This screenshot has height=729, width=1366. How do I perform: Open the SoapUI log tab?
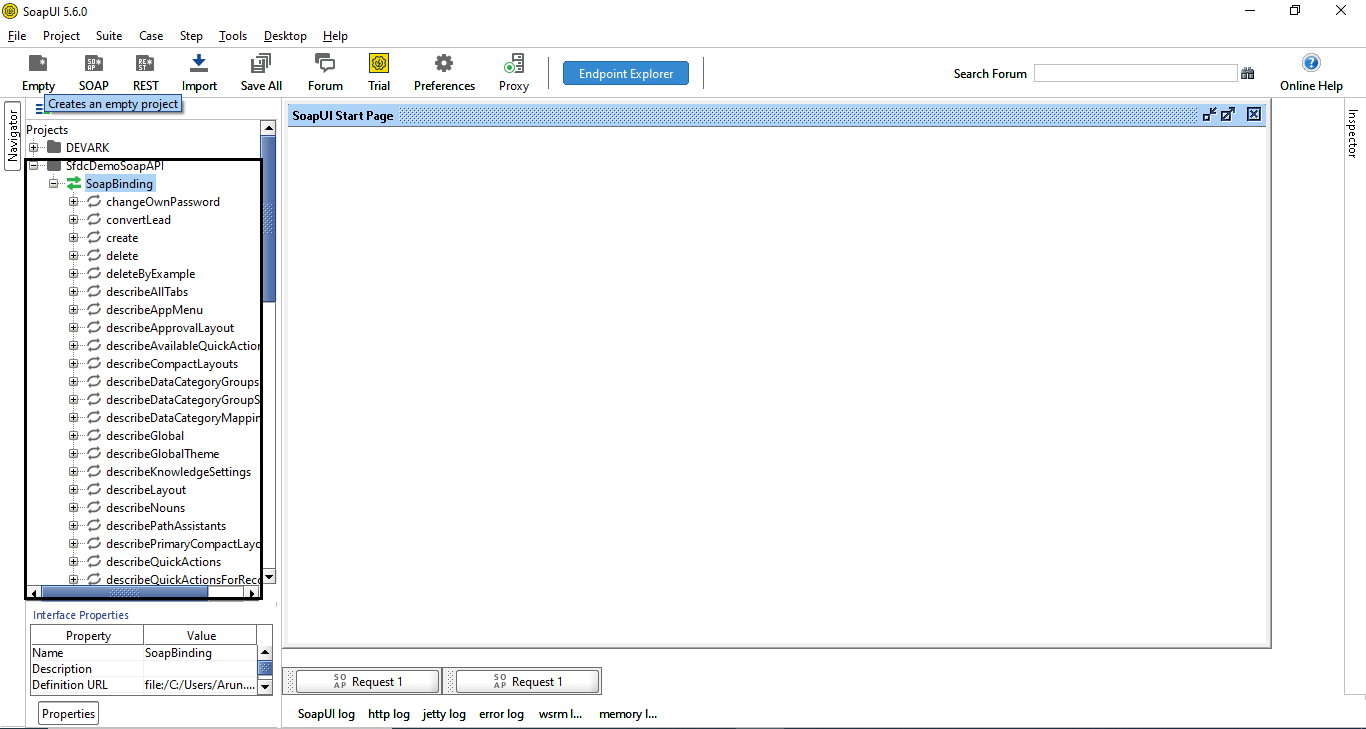(326, 714)
